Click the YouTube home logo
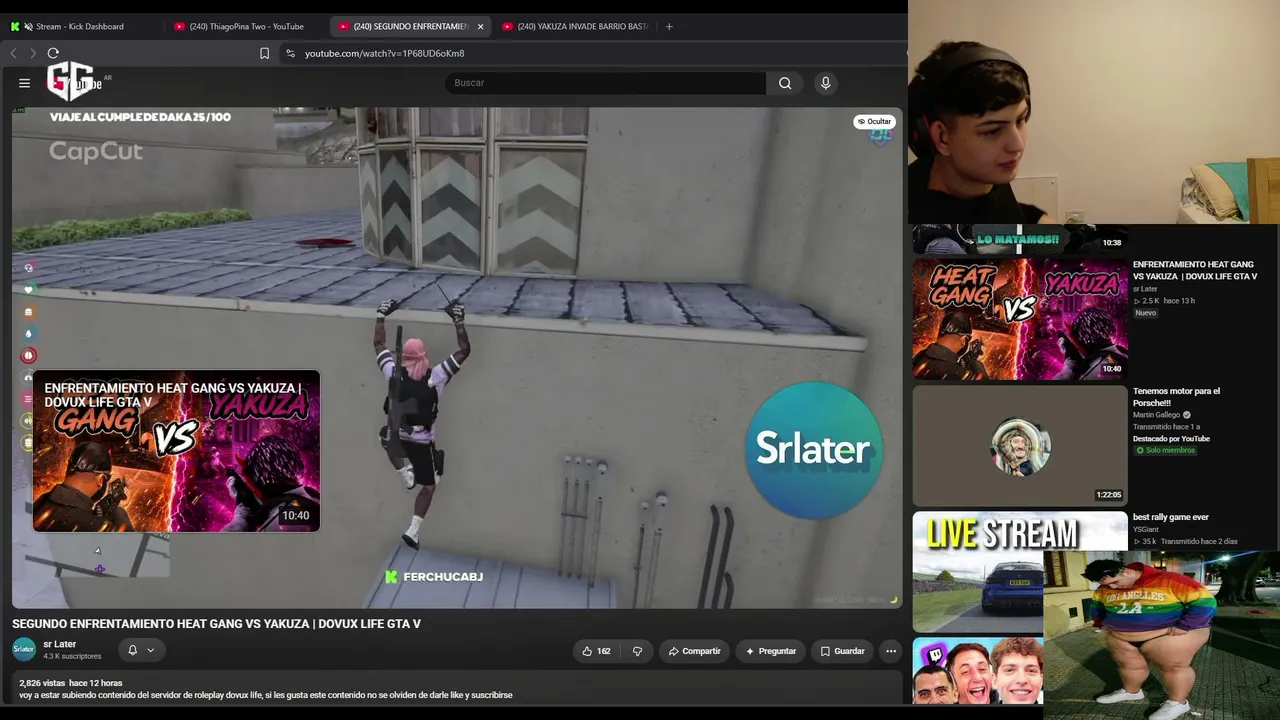The image size is (1280, 720). (x=75, y=82)
